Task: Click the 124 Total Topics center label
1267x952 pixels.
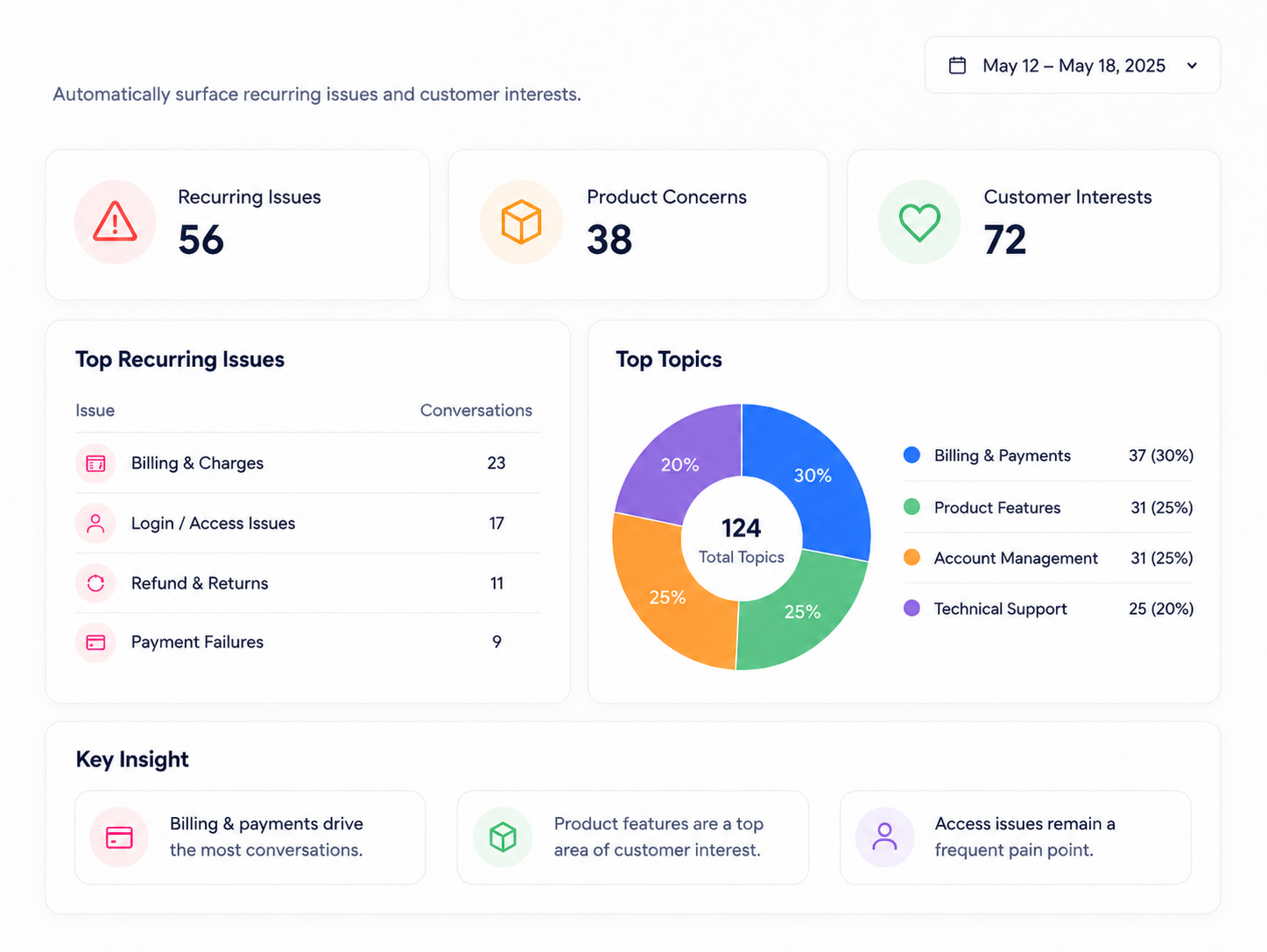Action: (742, 540)
